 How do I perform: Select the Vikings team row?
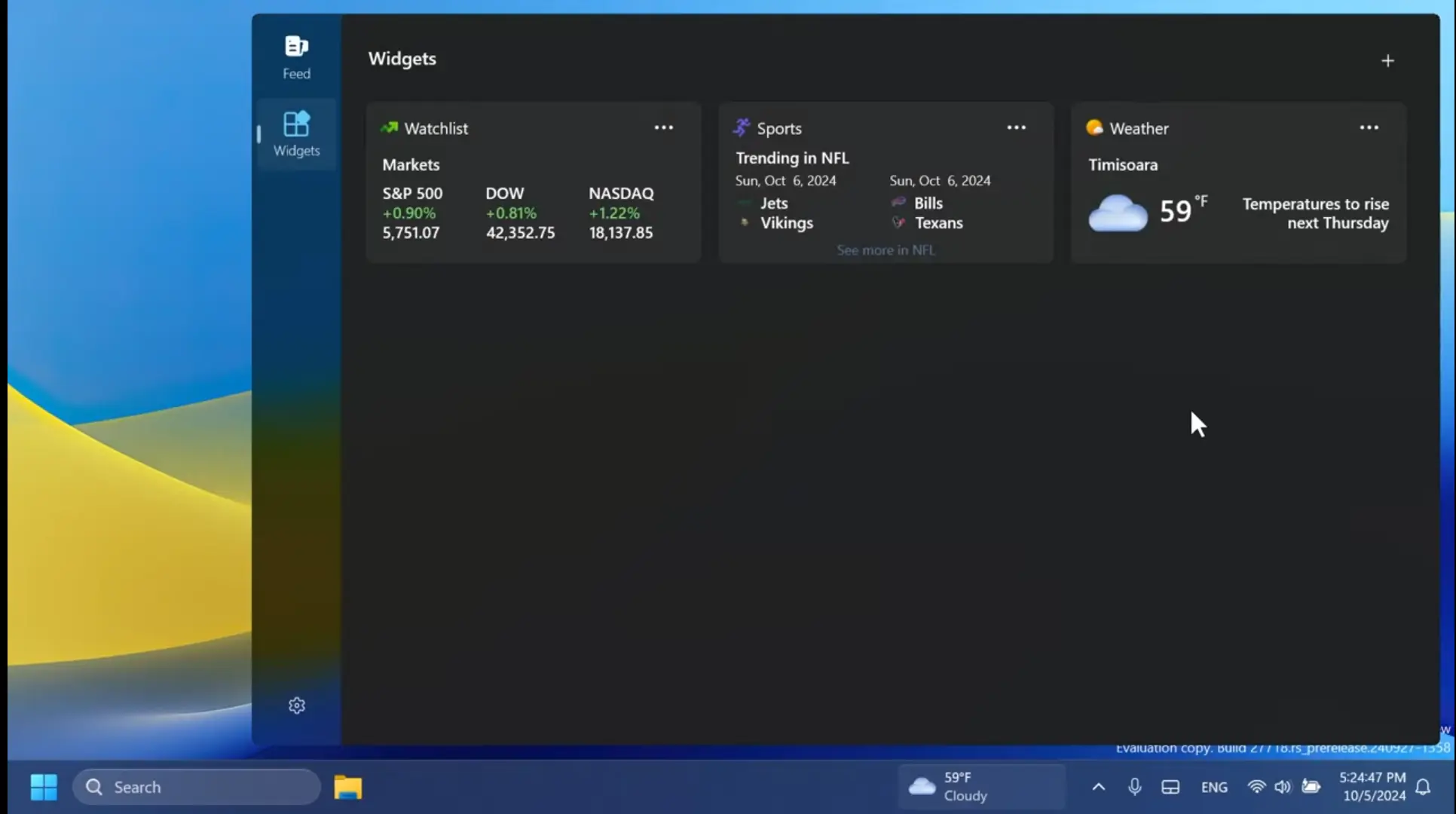775,223
